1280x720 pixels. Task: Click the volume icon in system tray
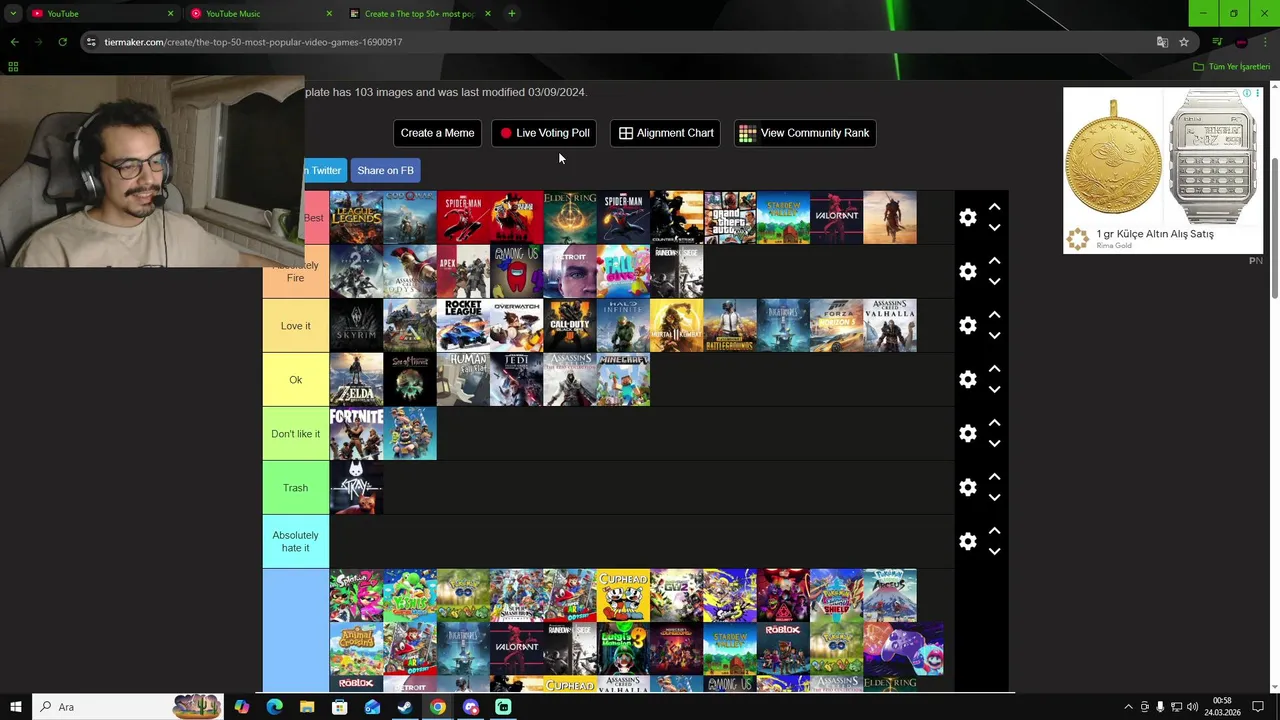tap(1192, 707)
